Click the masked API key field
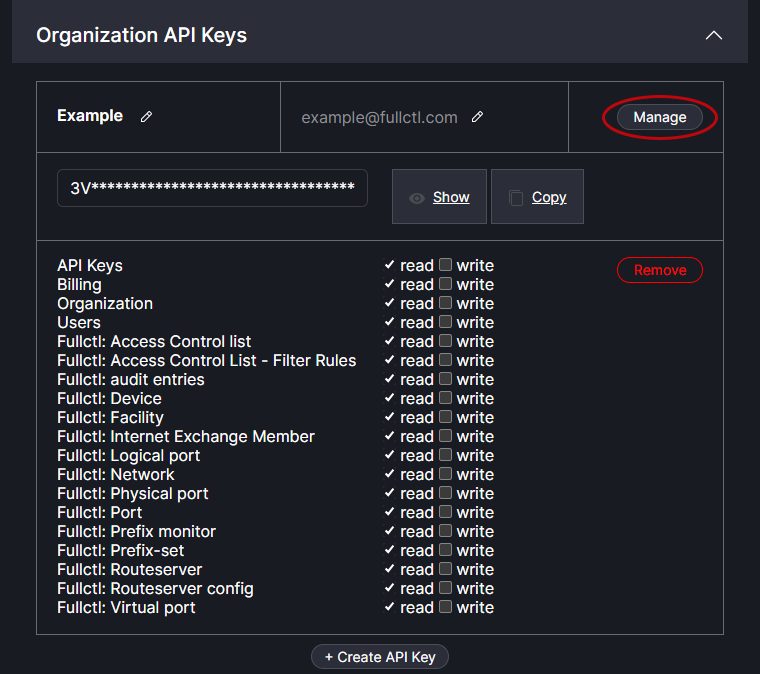This screenshot has height=674, width=760. click(x=212, y=188)
